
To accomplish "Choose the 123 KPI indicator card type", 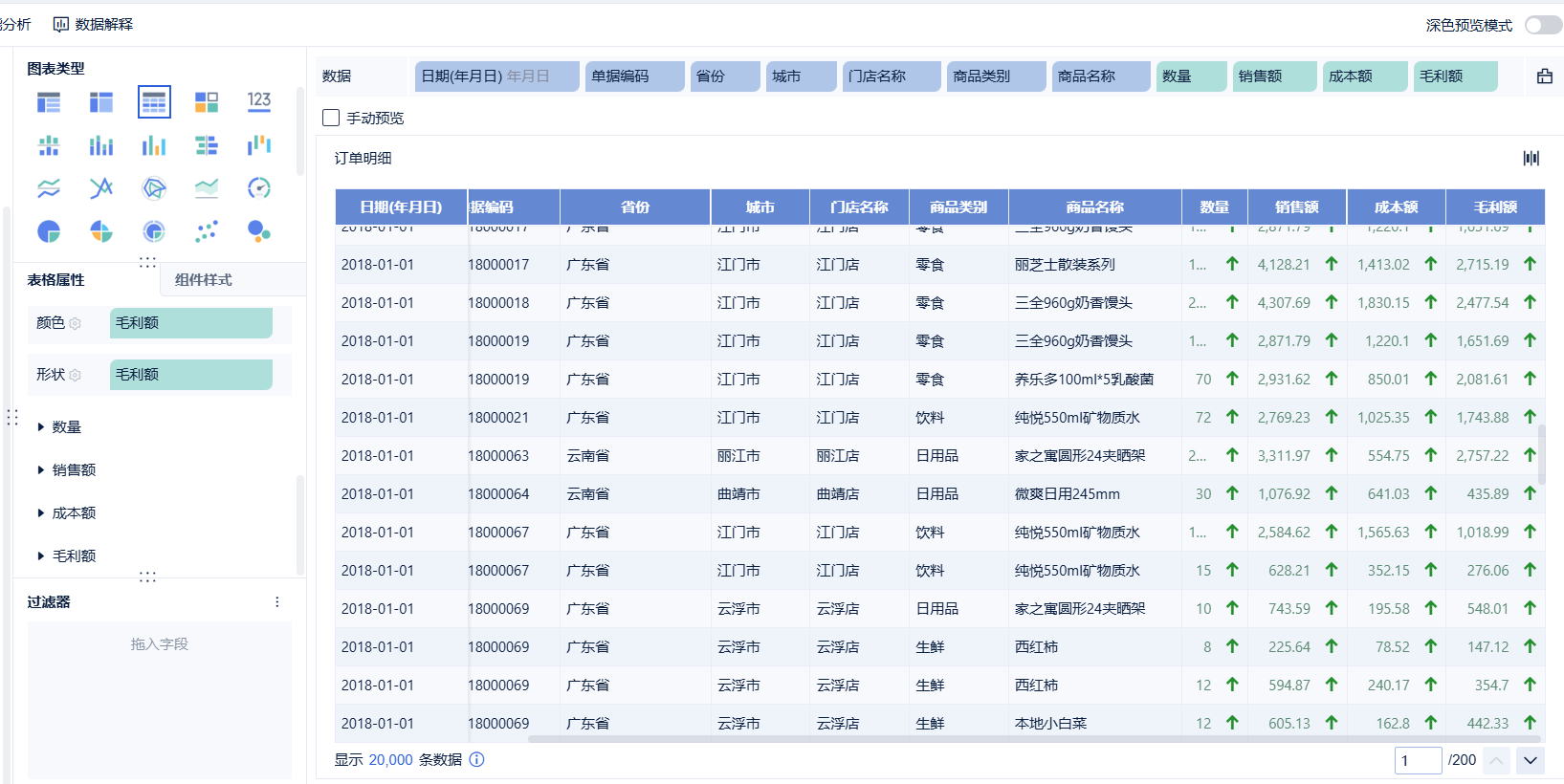I will 259,101.
